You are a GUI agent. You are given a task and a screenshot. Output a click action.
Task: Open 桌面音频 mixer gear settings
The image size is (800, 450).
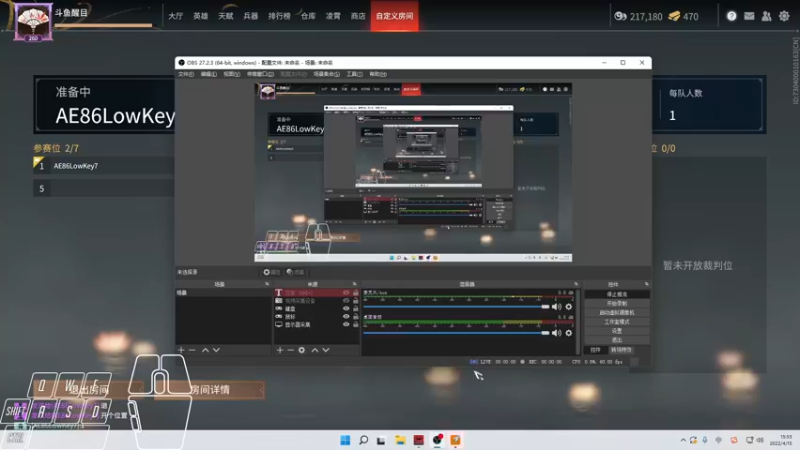tap(569, 333)
